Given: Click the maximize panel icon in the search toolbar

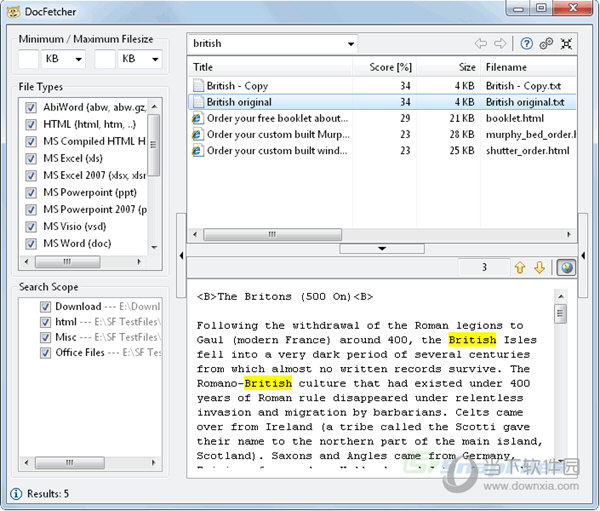Looking at the screenshot, I should pos(566,44).
